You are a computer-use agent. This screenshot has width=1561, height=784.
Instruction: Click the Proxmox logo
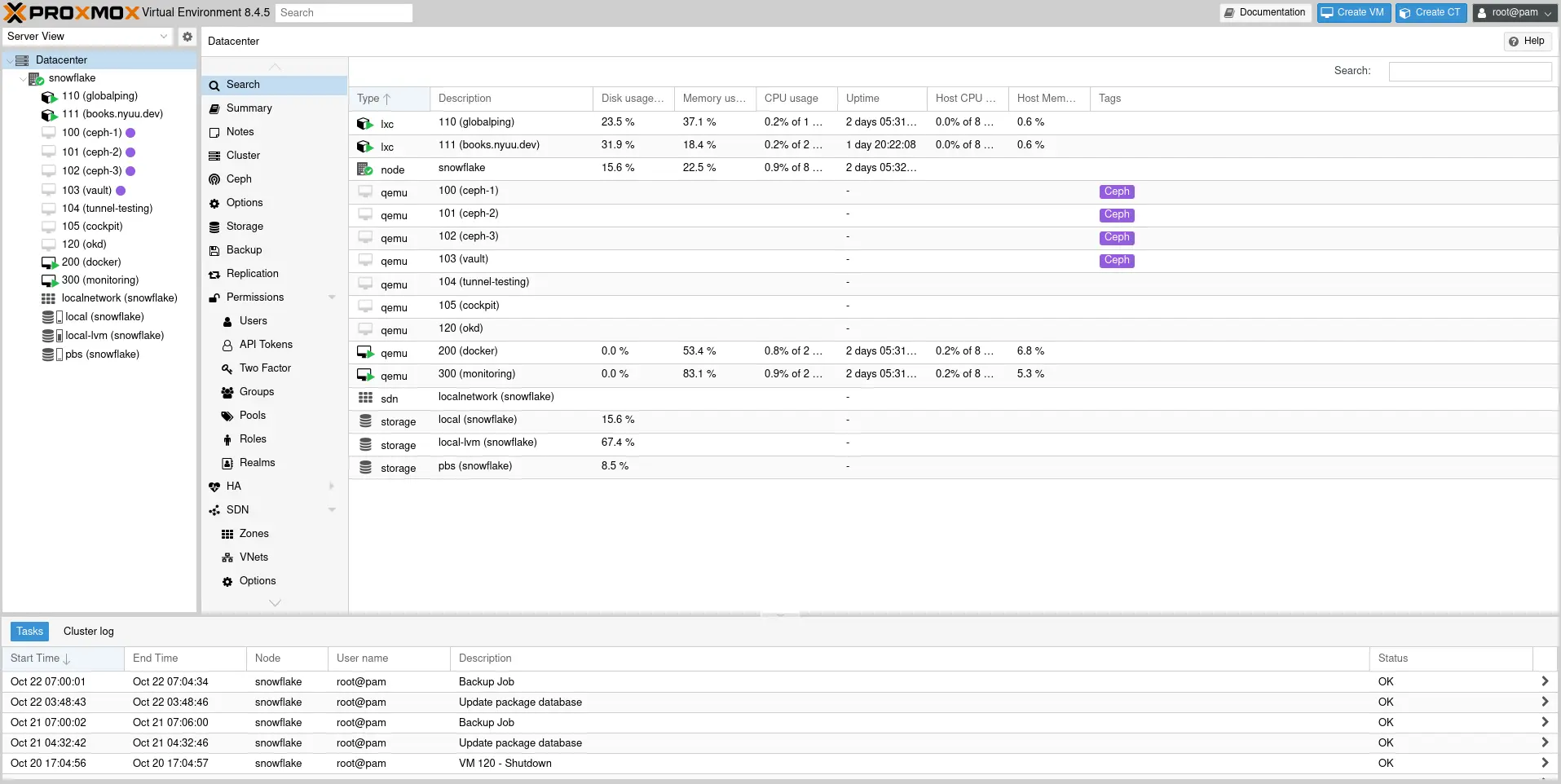pyautogui.click(x=68, y=12)
